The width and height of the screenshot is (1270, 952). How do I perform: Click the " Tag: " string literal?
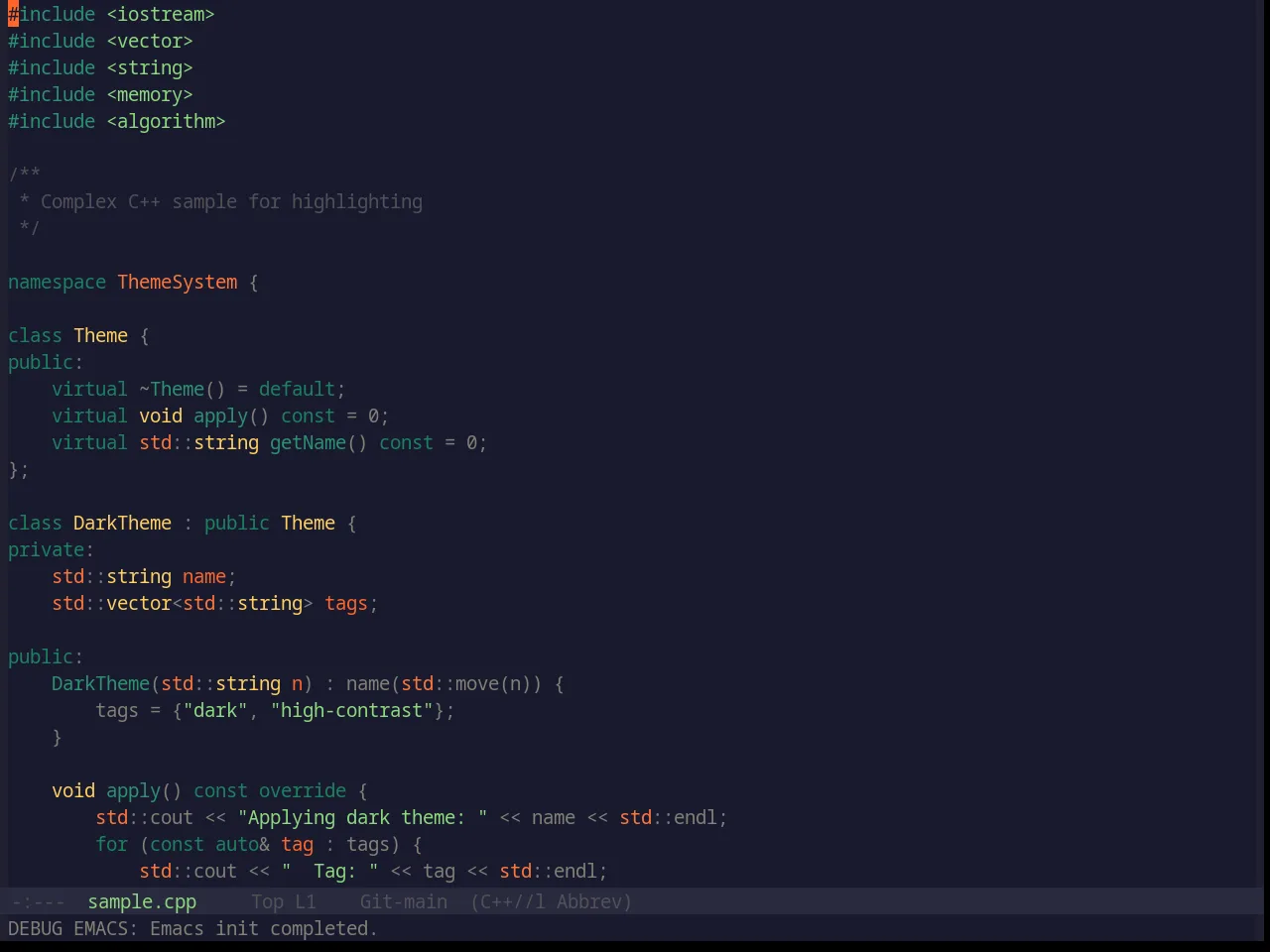tap(329, 871)
